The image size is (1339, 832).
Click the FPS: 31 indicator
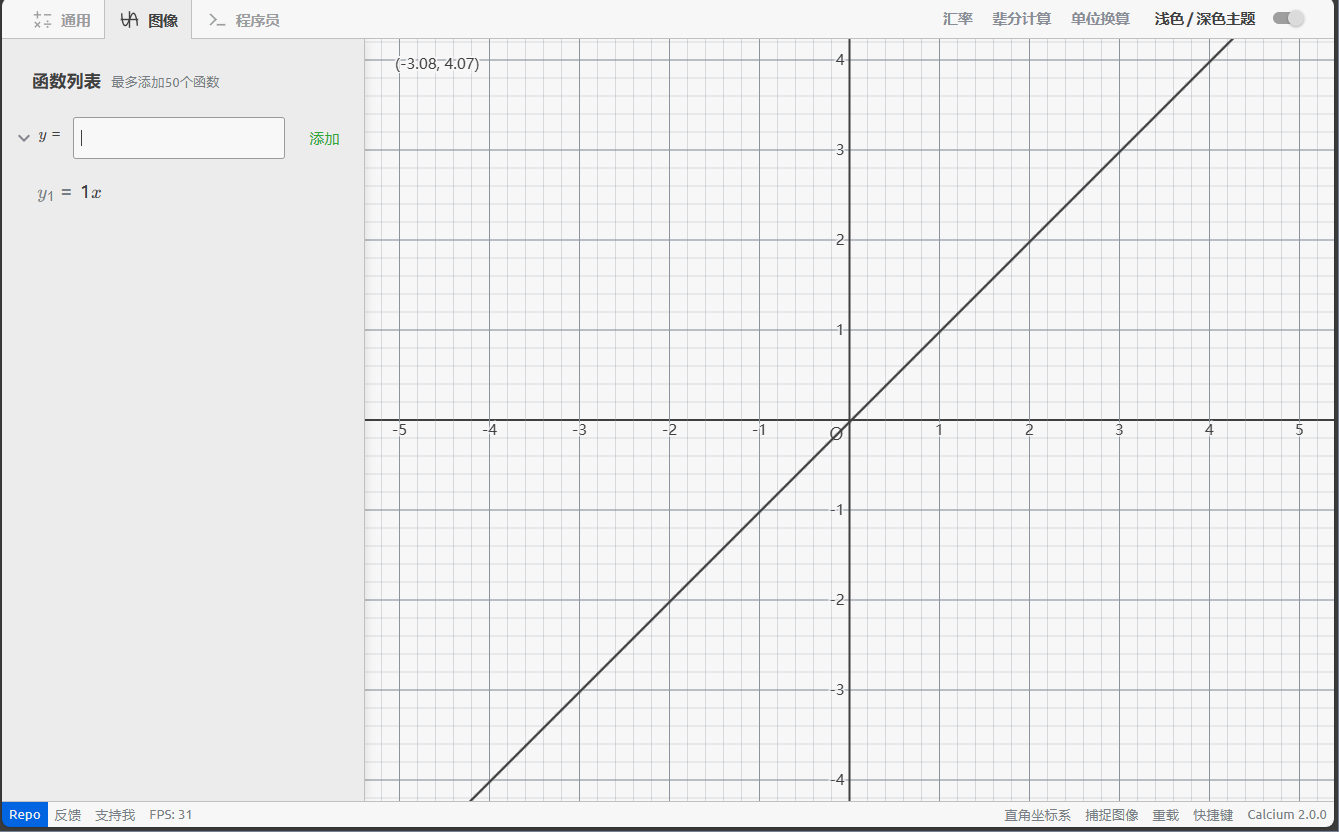[171, 815]
